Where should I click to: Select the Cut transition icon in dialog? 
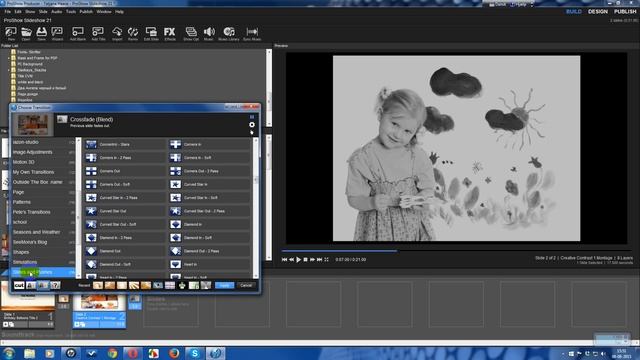coord(19,285)
